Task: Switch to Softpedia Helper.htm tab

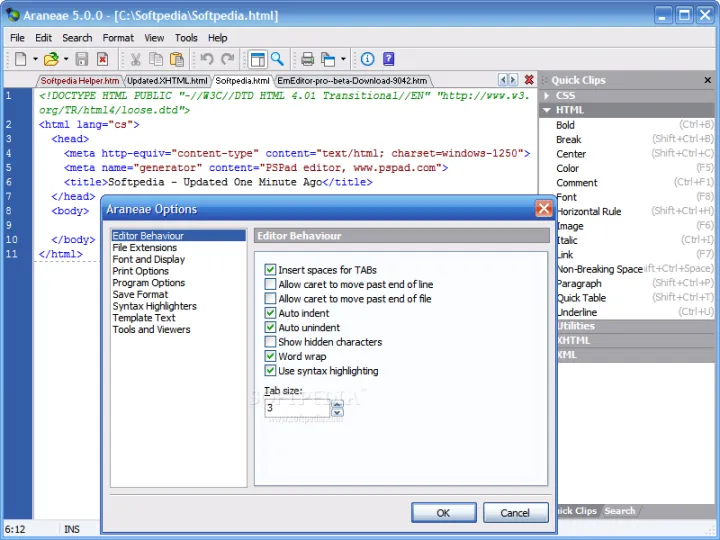Action: [80, 81]
